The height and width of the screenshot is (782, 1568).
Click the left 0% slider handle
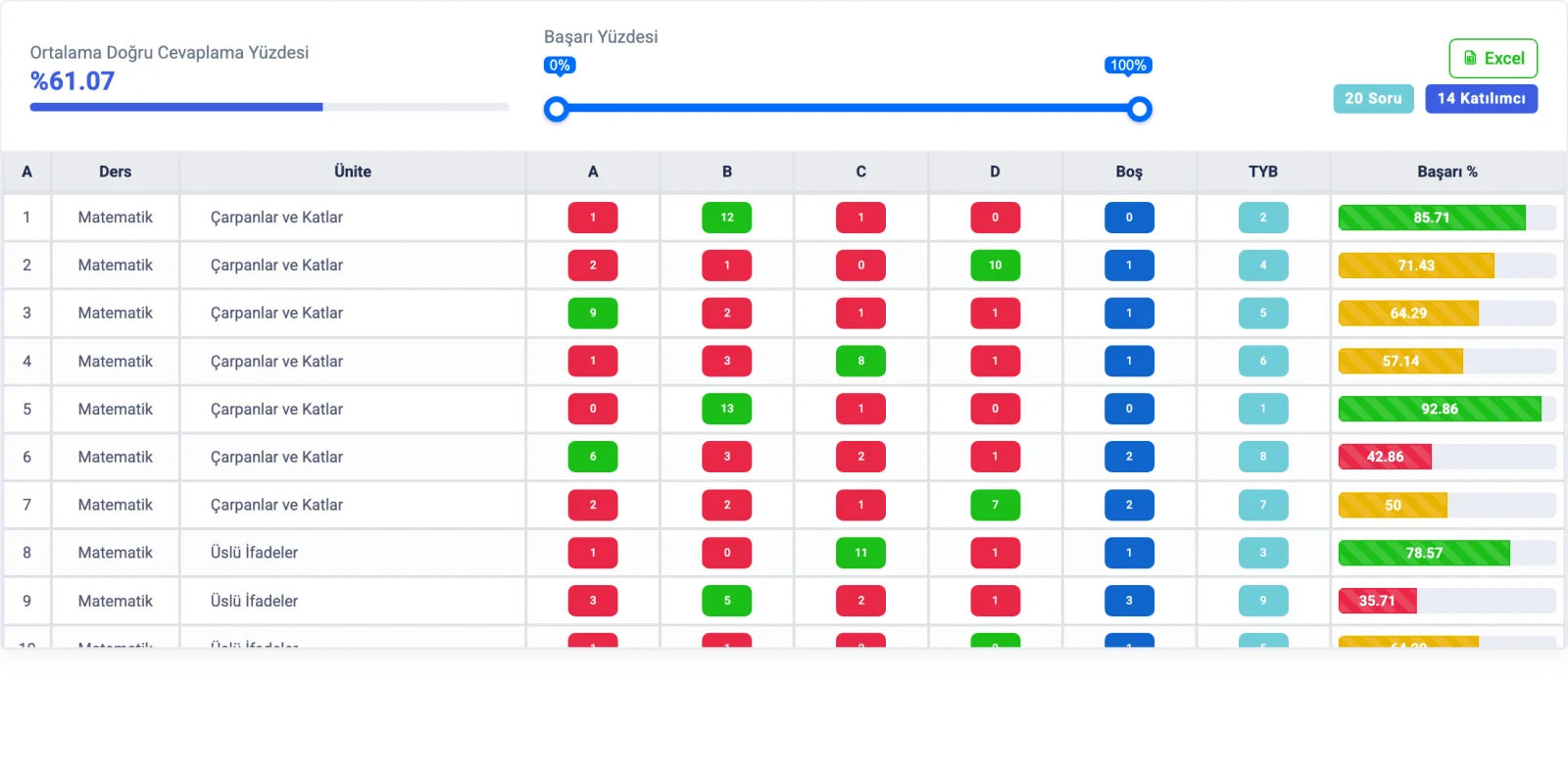[x=557, y=109]
